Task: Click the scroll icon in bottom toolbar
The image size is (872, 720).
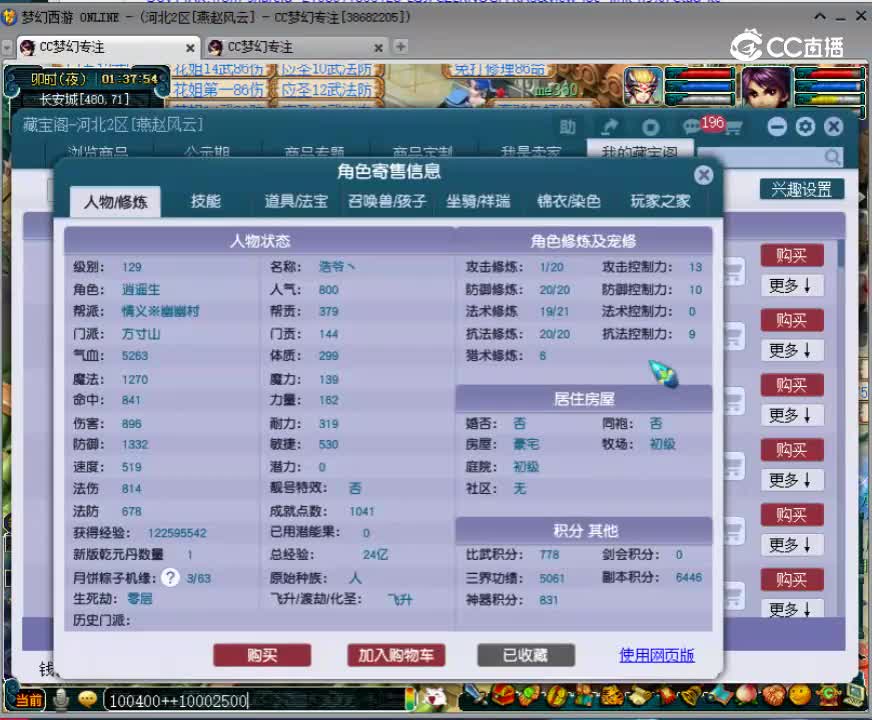Action: (x=640, y=696)
